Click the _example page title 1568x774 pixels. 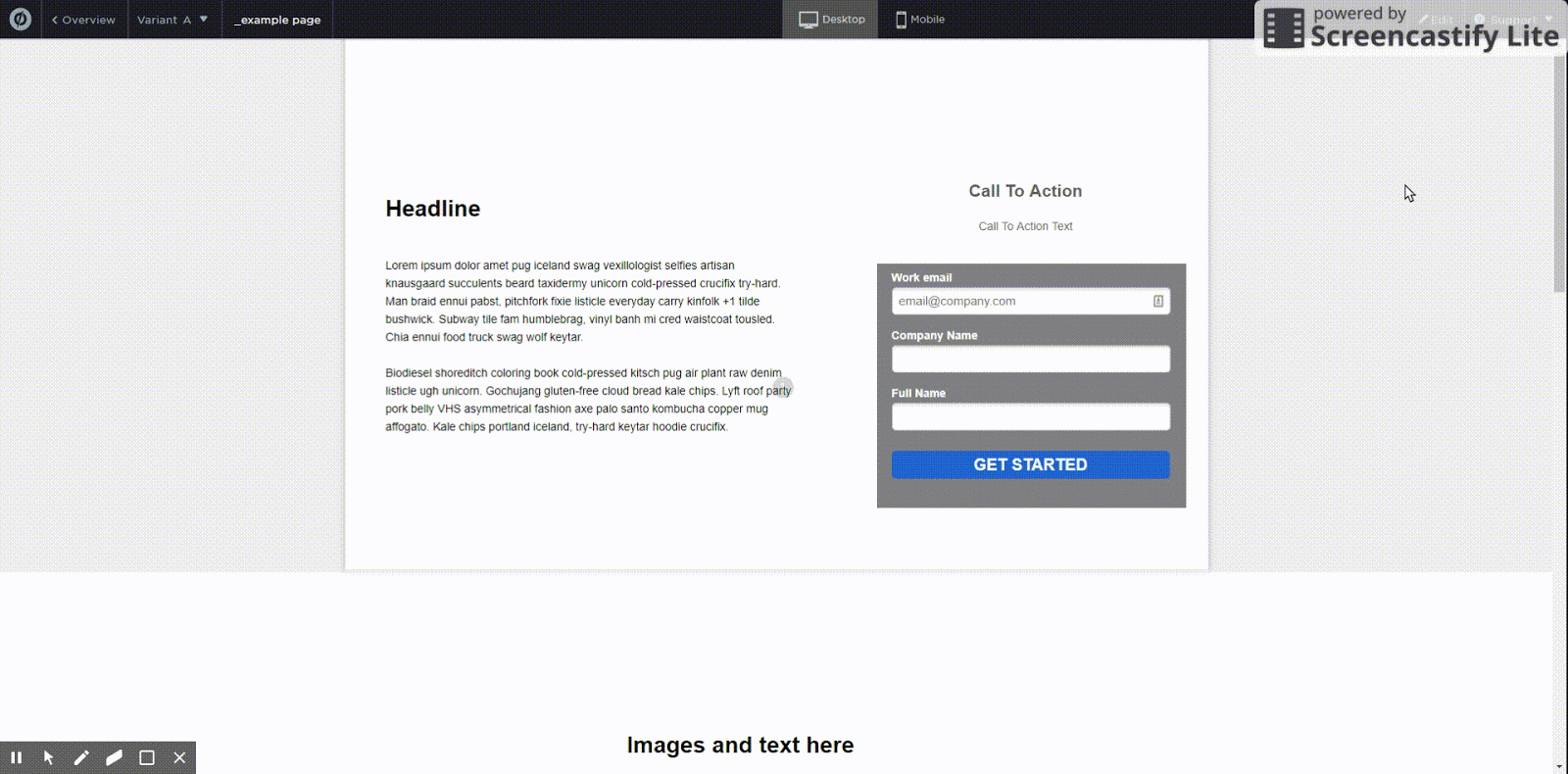(x=278, y=20)
